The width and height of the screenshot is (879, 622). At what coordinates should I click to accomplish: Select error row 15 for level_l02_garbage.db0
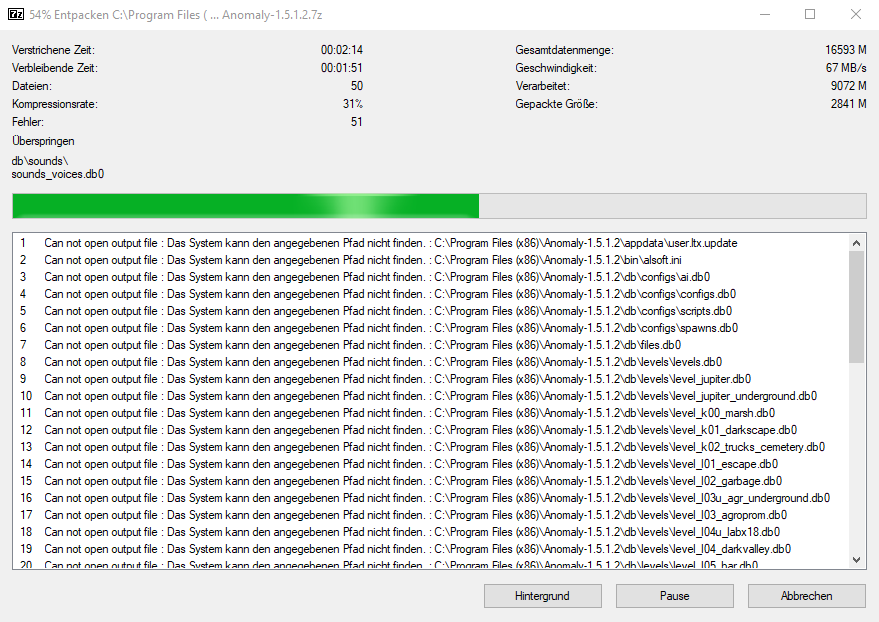click(x=431, y=481)
